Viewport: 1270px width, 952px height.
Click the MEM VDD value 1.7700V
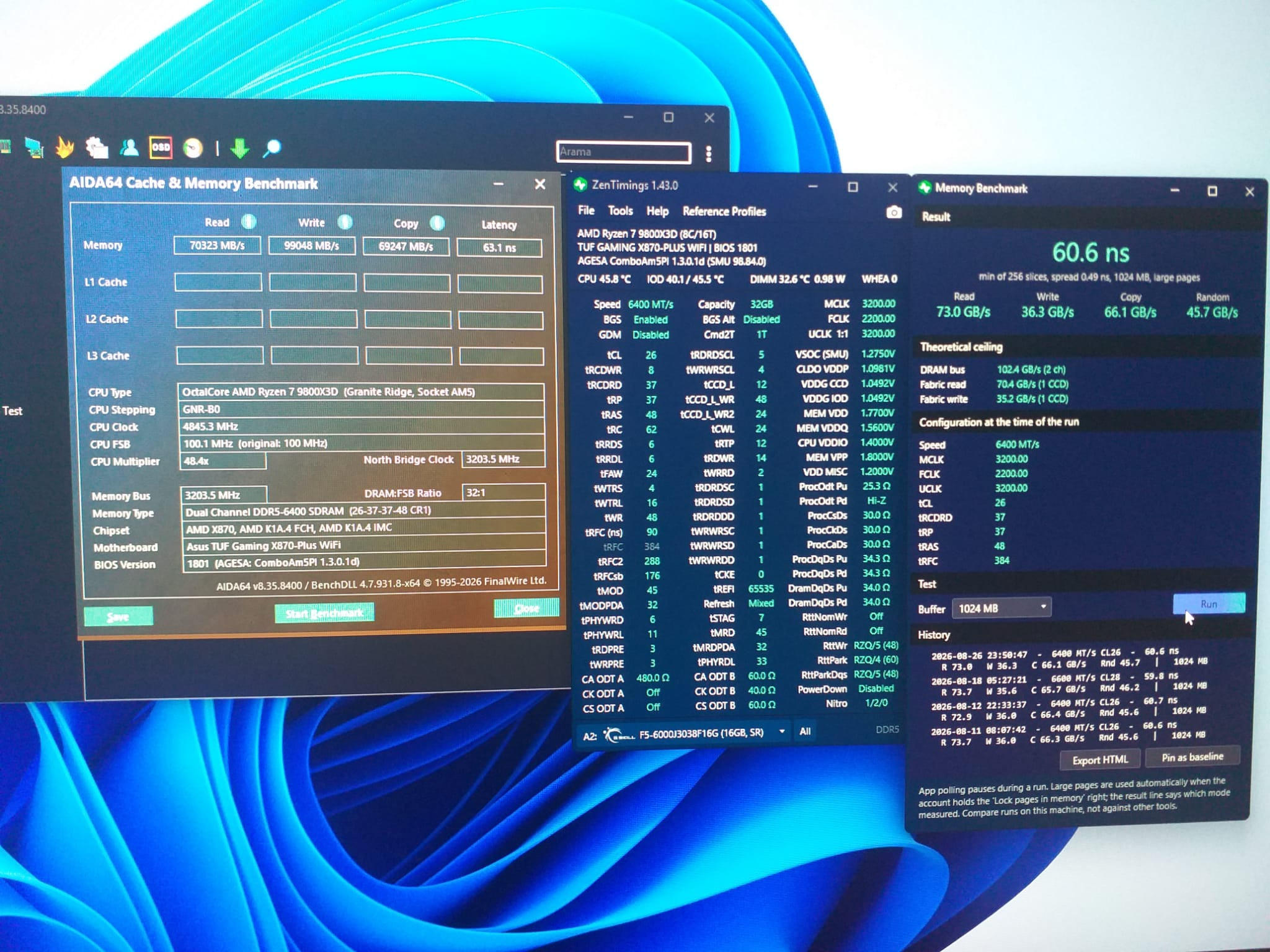(x=877, y=413)
